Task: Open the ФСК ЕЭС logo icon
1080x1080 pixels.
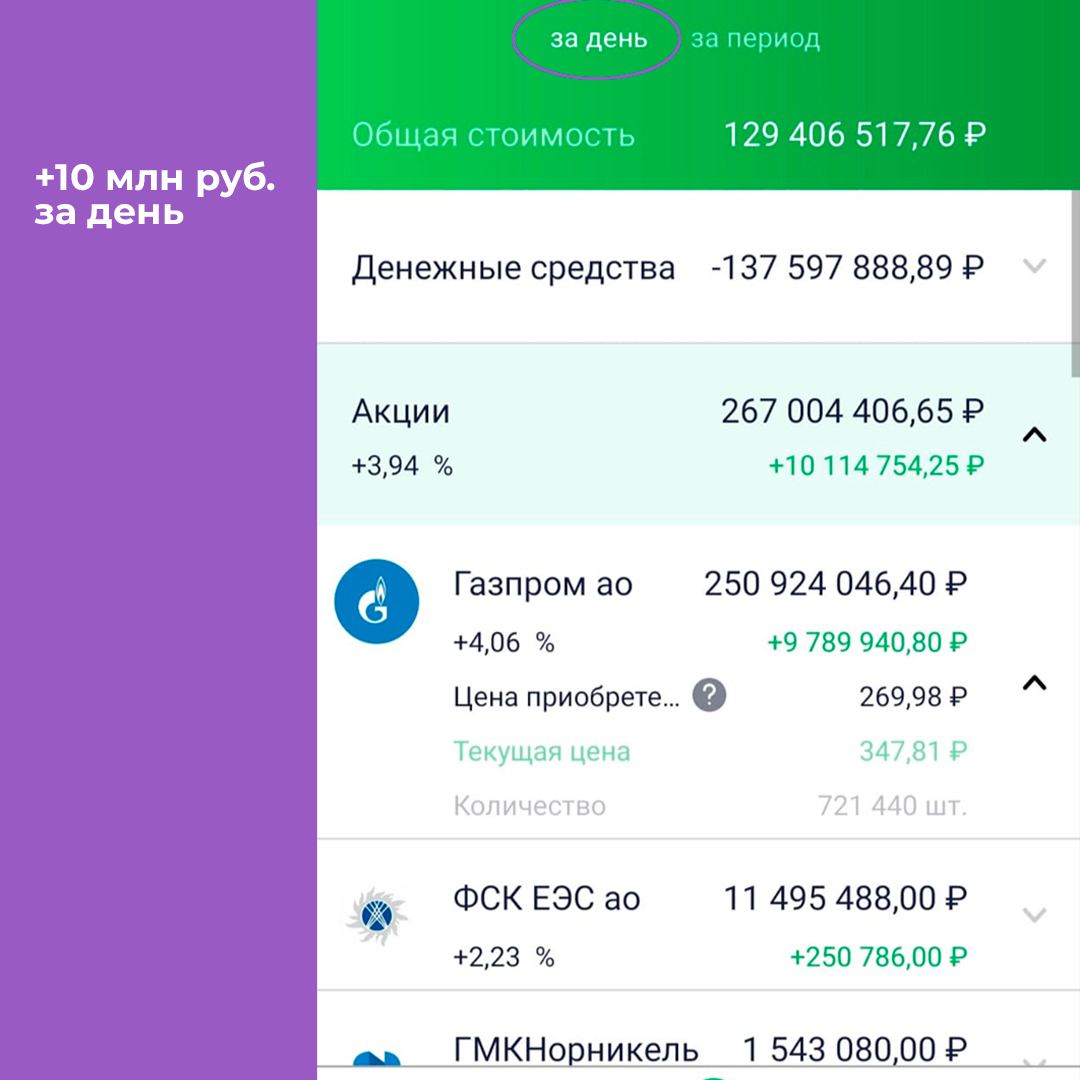Action: 377,916
